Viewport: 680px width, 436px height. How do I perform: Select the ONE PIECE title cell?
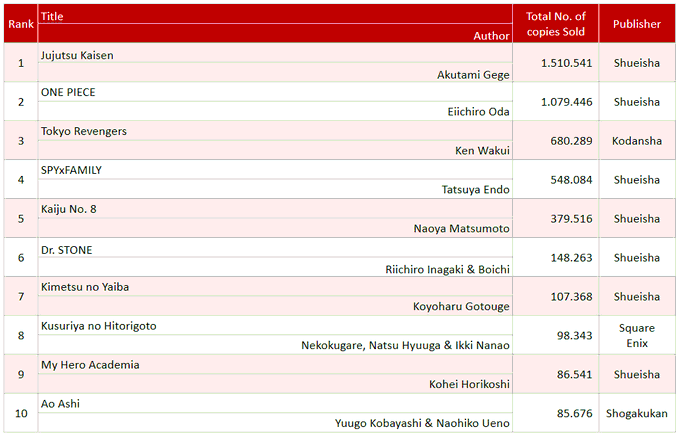coord(275,92)
